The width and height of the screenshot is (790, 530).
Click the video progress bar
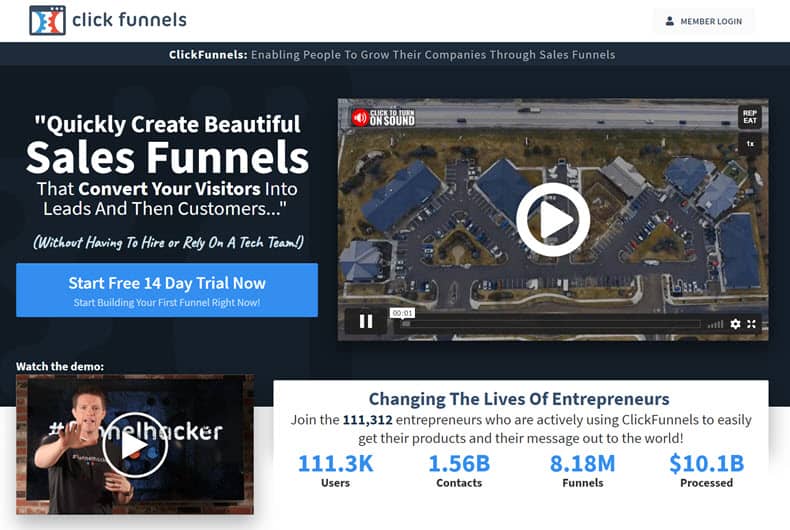pos(549,324)
